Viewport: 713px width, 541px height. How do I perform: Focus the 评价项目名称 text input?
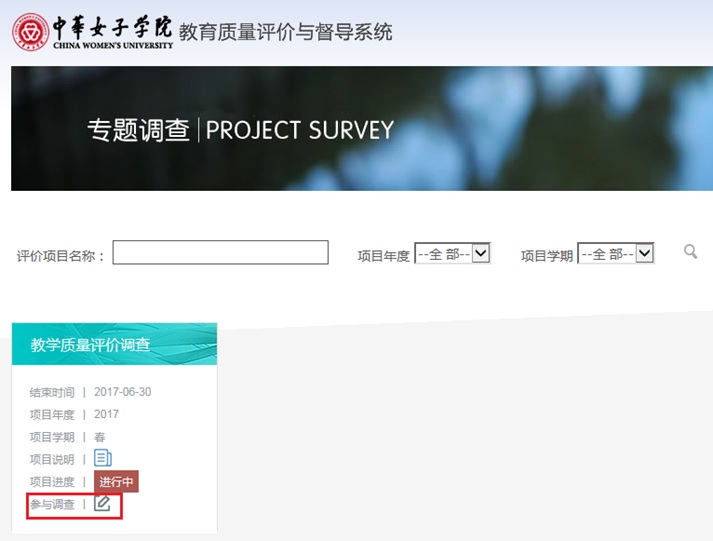(x=220, y=253)
